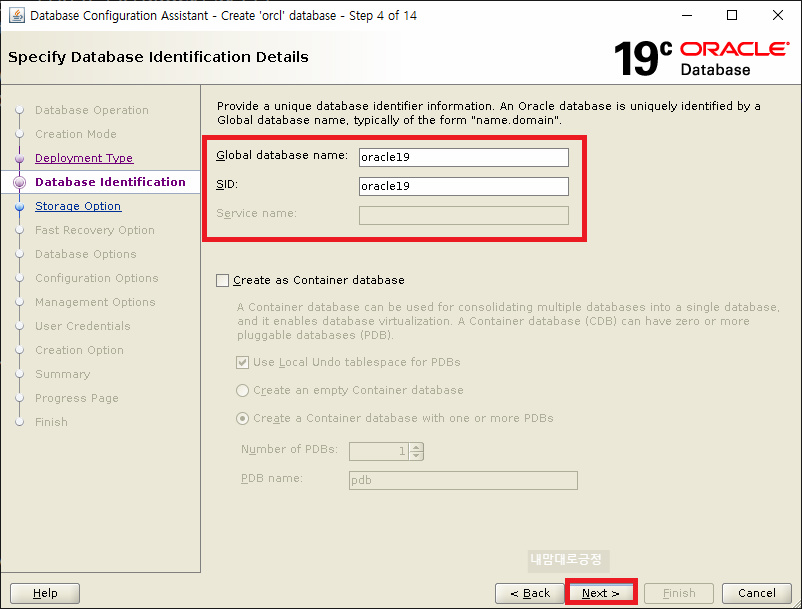Viewport: 802px width, 609px height.
Task: Proceed with the Next button
Action: pos(601,593)
